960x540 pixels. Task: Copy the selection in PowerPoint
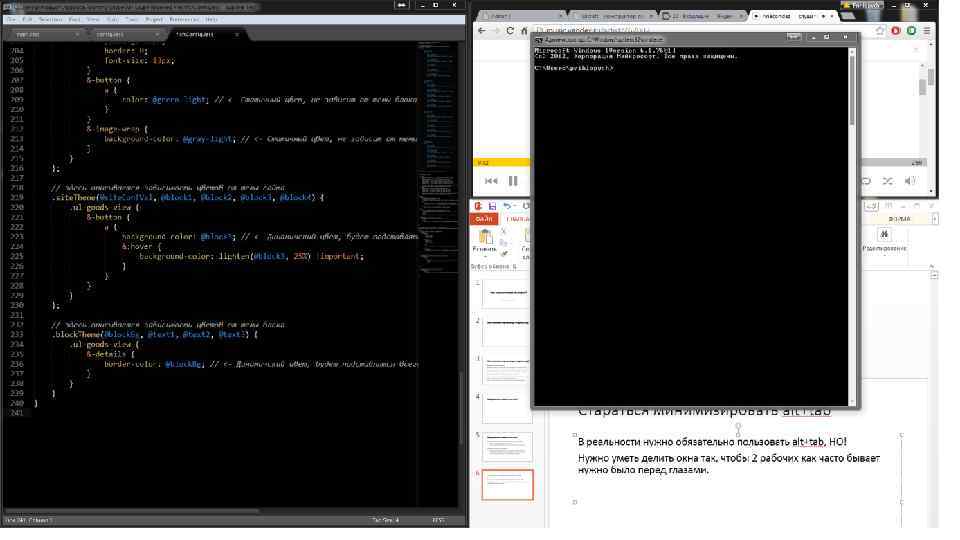504,242
